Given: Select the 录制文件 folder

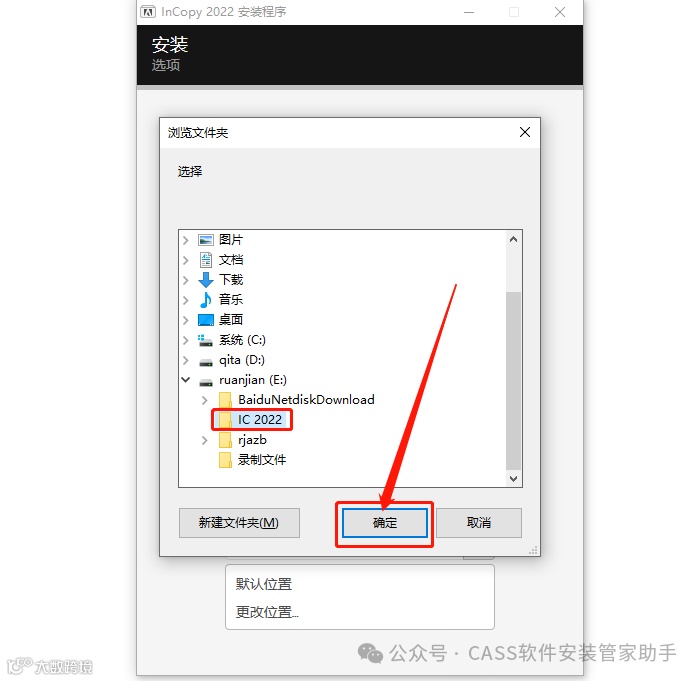Looking at the screenshot, I should (252, 460).
